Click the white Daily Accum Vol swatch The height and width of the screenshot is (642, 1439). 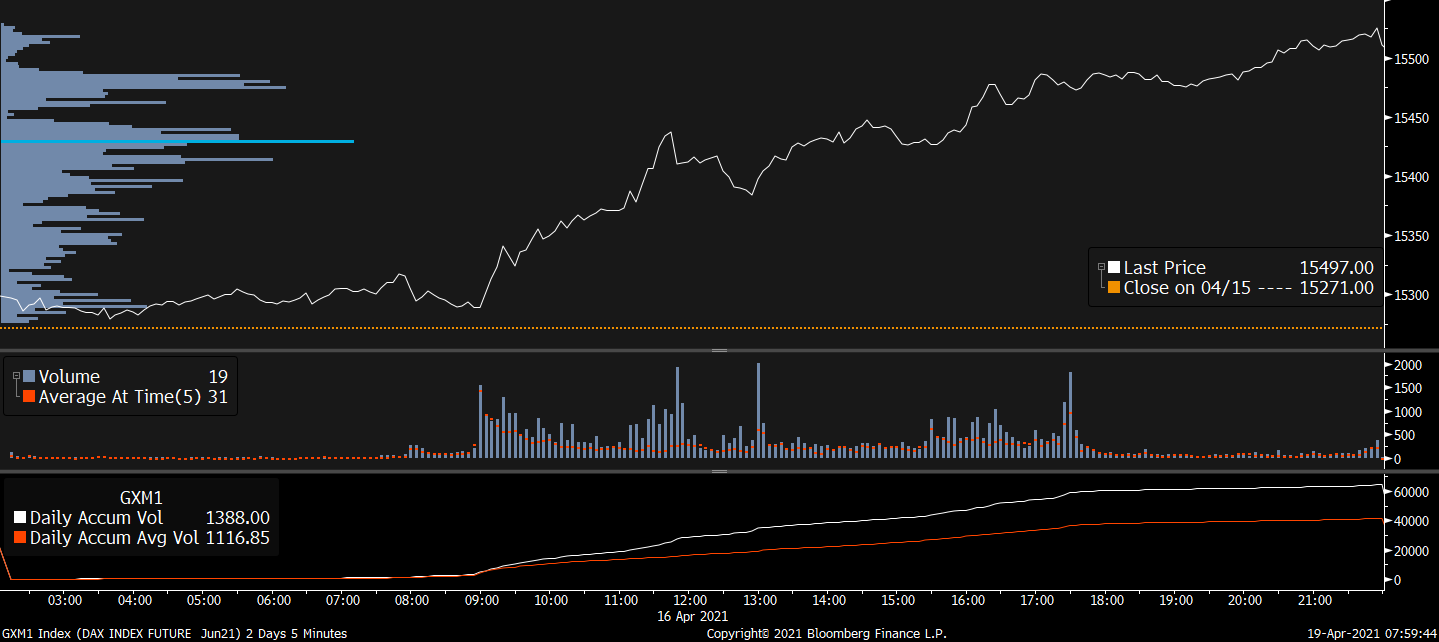coord(20,518)
